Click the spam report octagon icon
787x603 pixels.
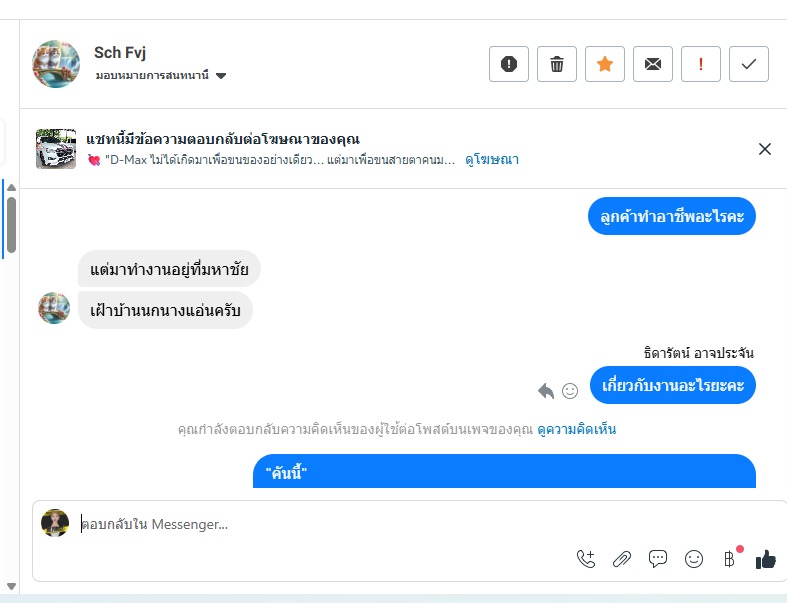[x=509, y=64]
